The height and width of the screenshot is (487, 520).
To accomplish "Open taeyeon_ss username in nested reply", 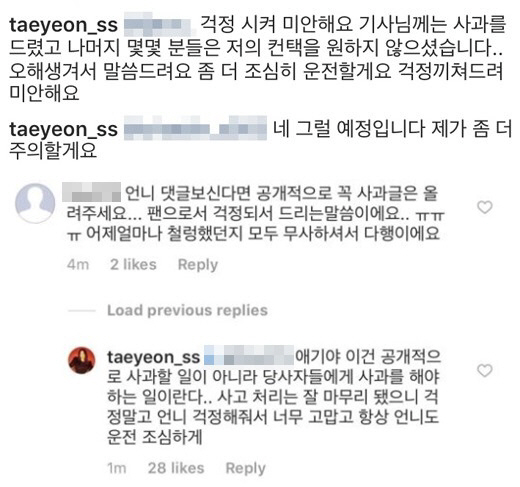I will [x=153, y=357].
